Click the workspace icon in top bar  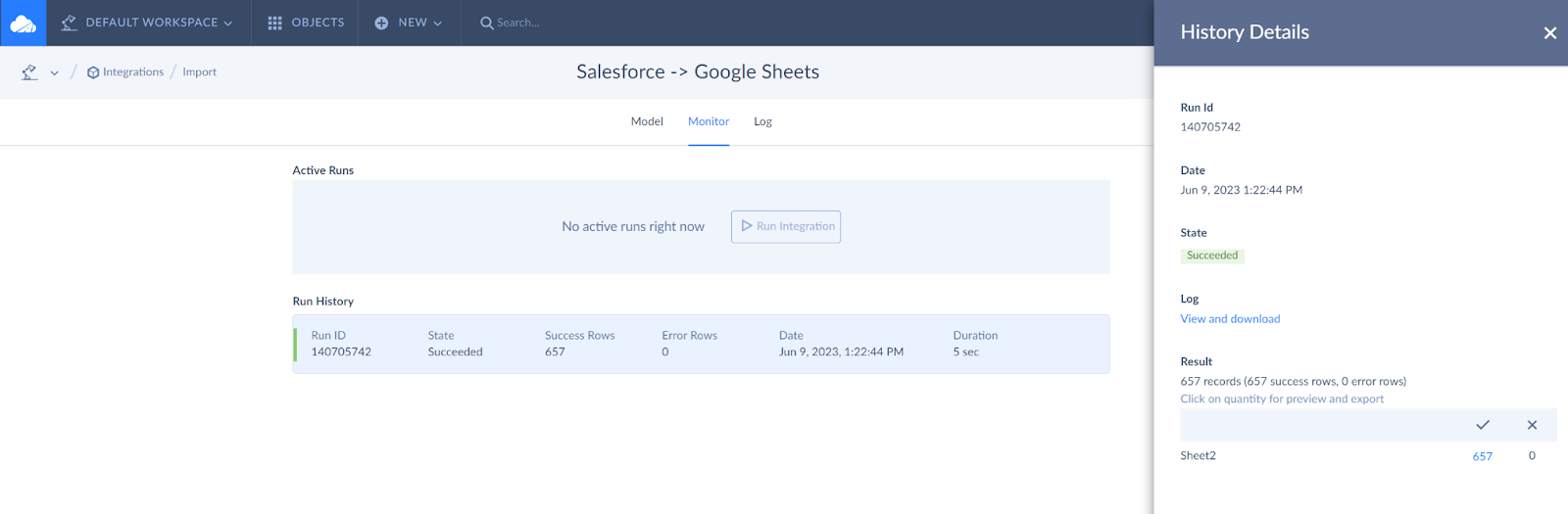click(69, 23)
